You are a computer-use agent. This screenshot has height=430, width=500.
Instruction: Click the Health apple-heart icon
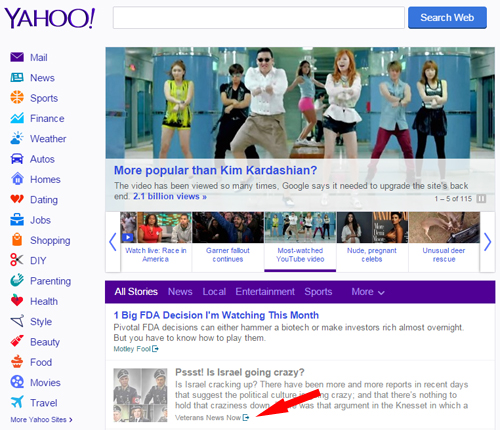click(17, 301)
